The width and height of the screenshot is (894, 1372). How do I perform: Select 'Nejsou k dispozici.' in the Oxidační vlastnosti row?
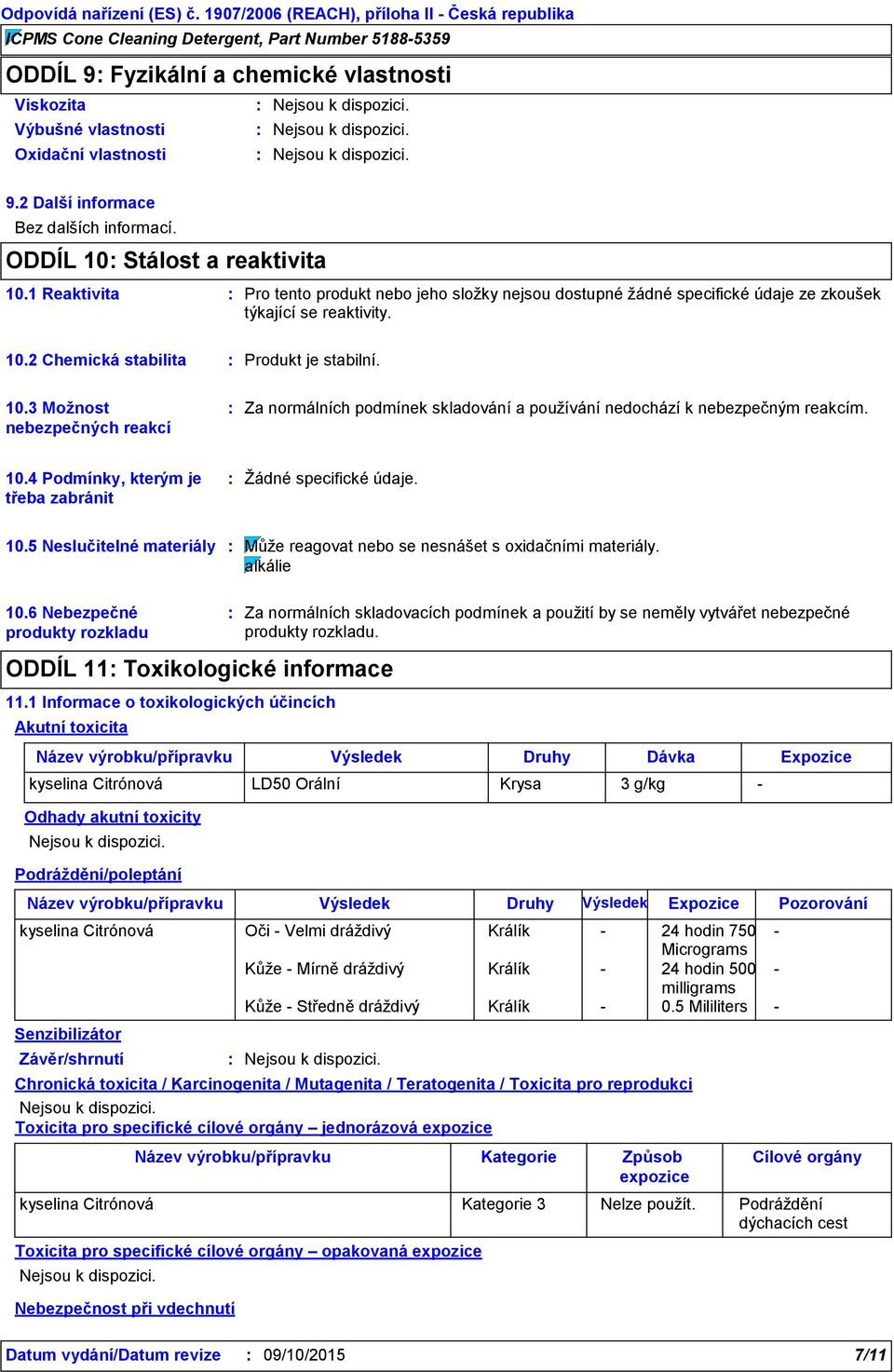click(341, 155)
